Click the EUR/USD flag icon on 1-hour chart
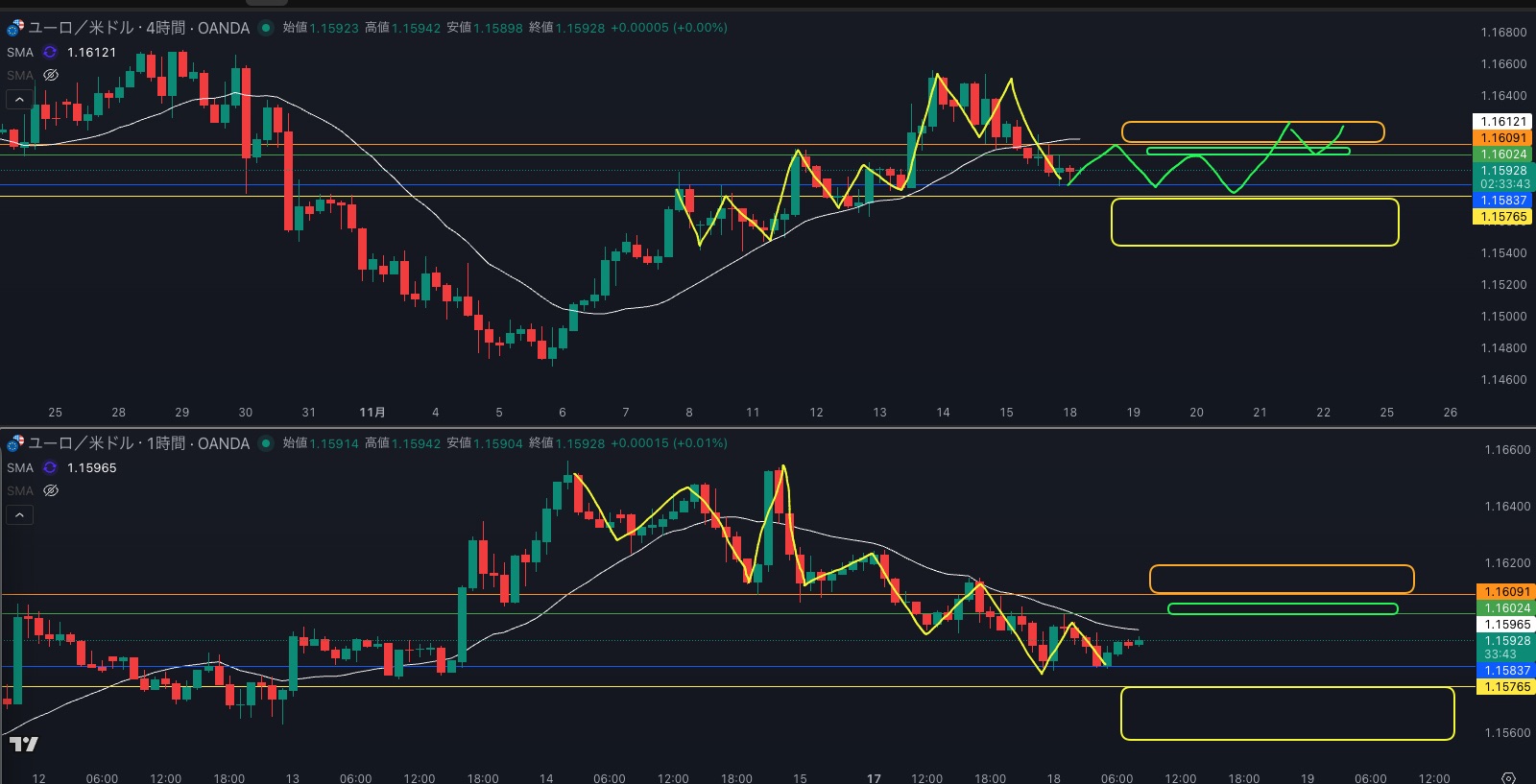Viewport: 1536px width, 784px height. coord(15,443)
